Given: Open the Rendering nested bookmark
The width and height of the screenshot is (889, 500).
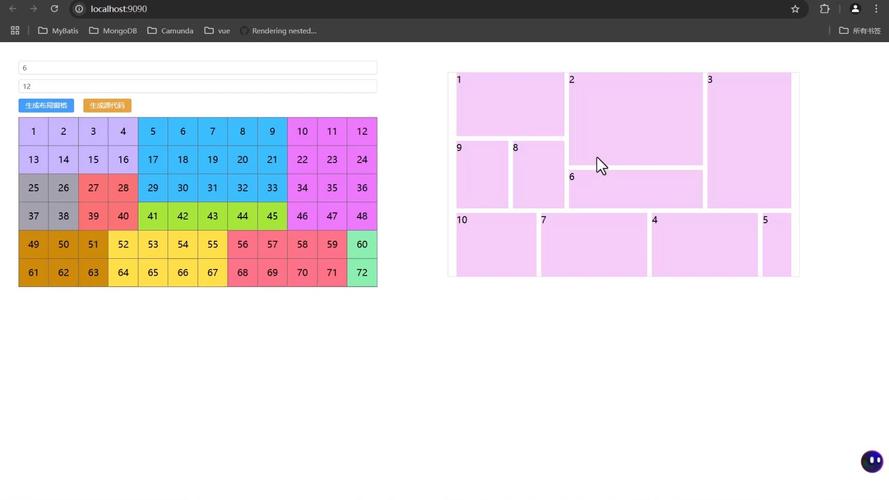Looking at the screenshot, I should 278,31.
